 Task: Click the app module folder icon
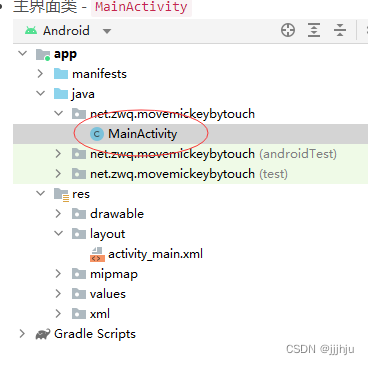pyautogui.click(x=43, y=54)
